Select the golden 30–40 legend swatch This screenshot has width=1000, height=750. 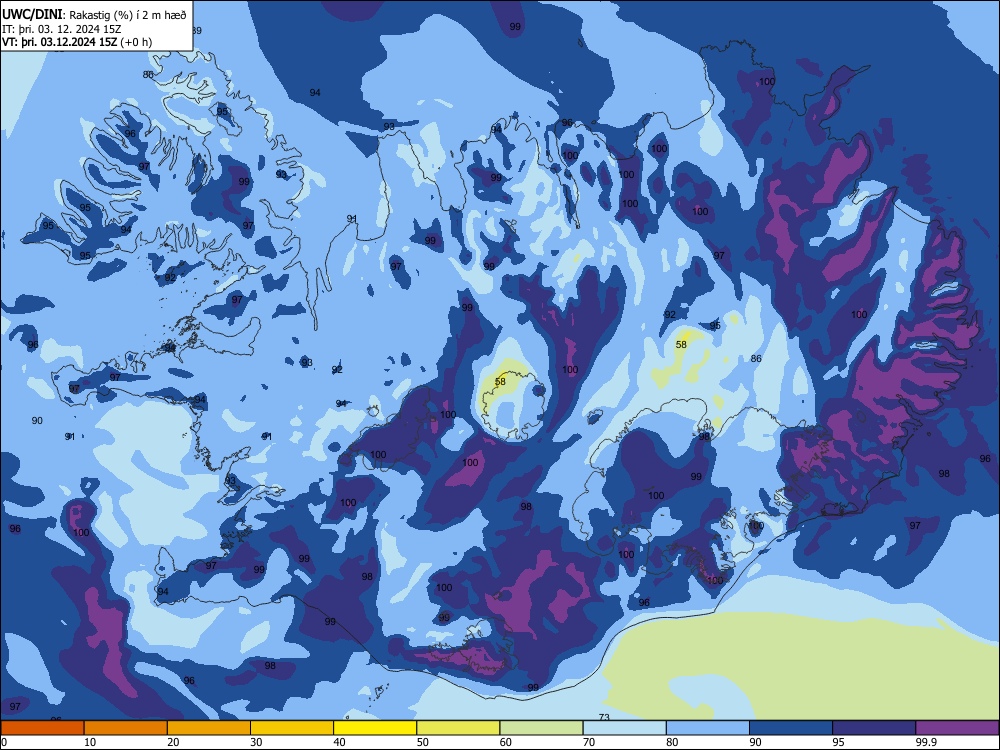point(292,728)
